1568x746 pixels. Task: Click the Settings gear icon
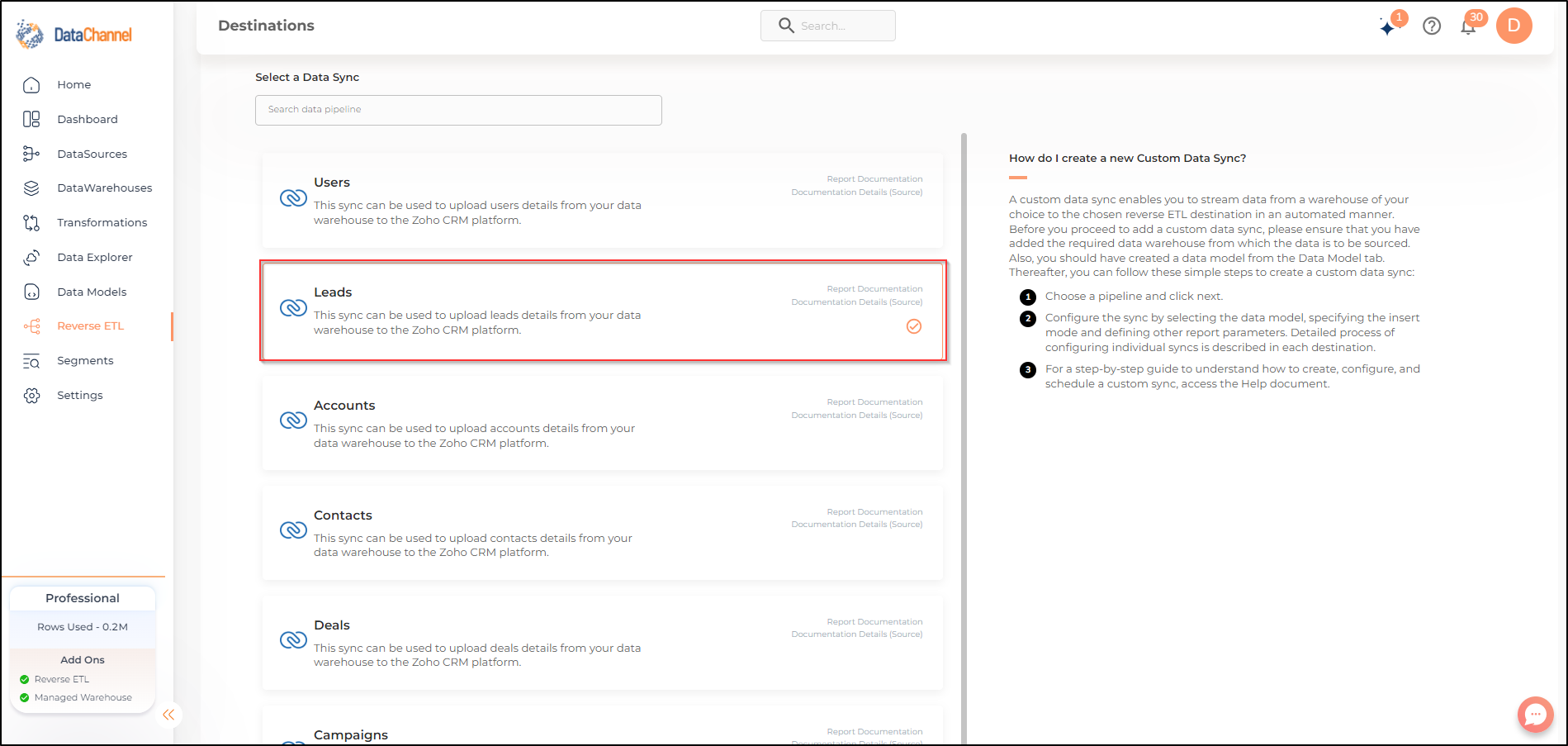coord(31,396)
